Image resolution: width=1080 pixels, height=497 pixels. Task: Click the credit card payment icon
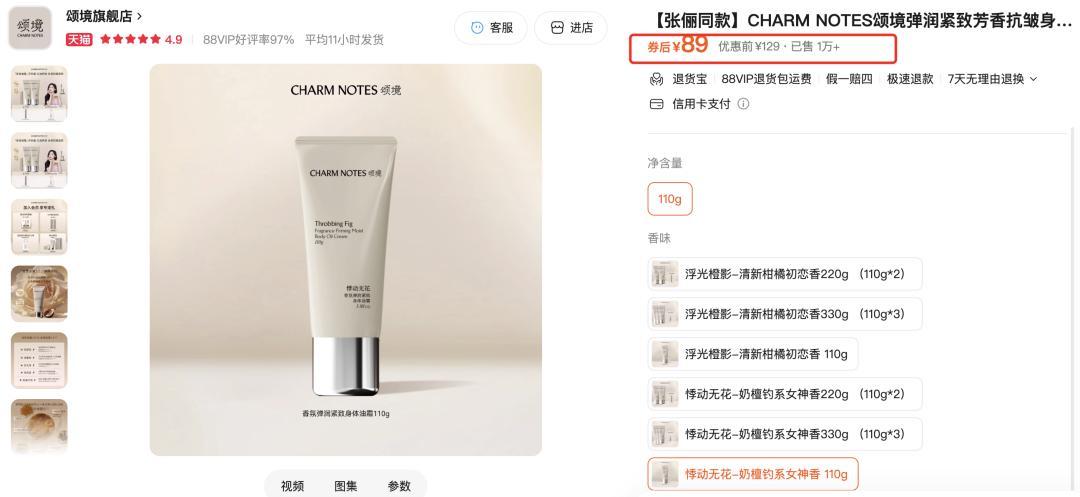656,104
